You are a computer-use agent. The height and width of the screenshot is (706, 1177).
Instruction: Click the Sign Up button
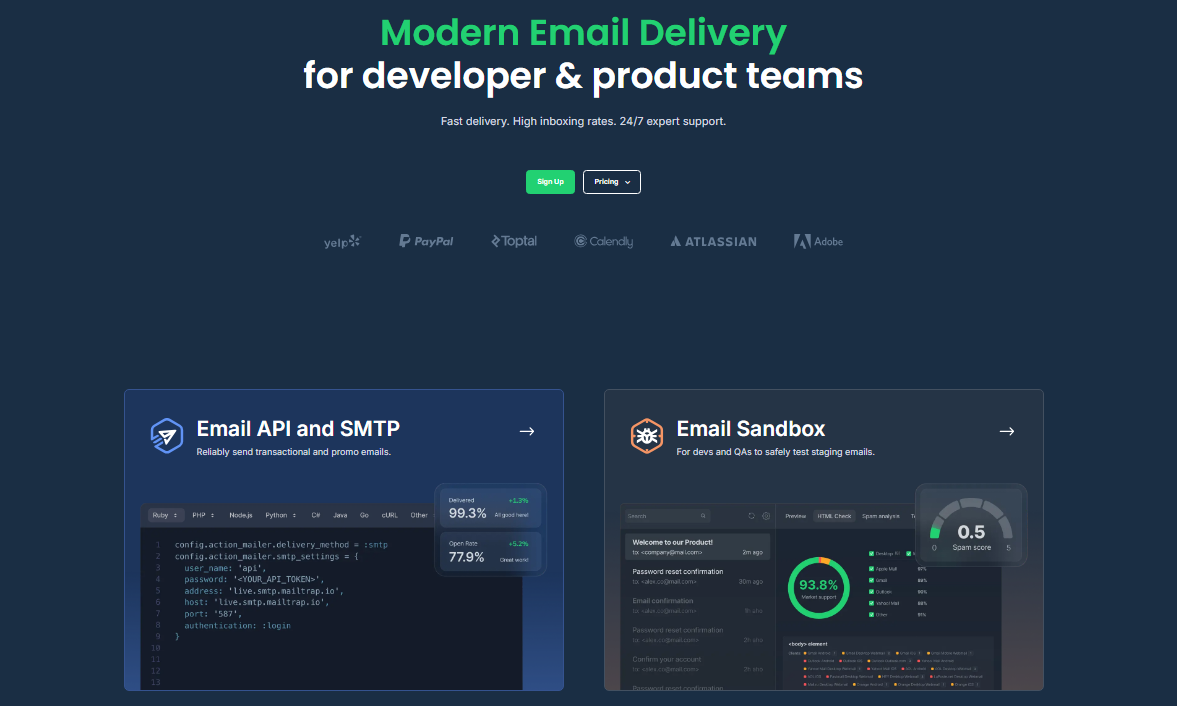(x=550, y=181)
